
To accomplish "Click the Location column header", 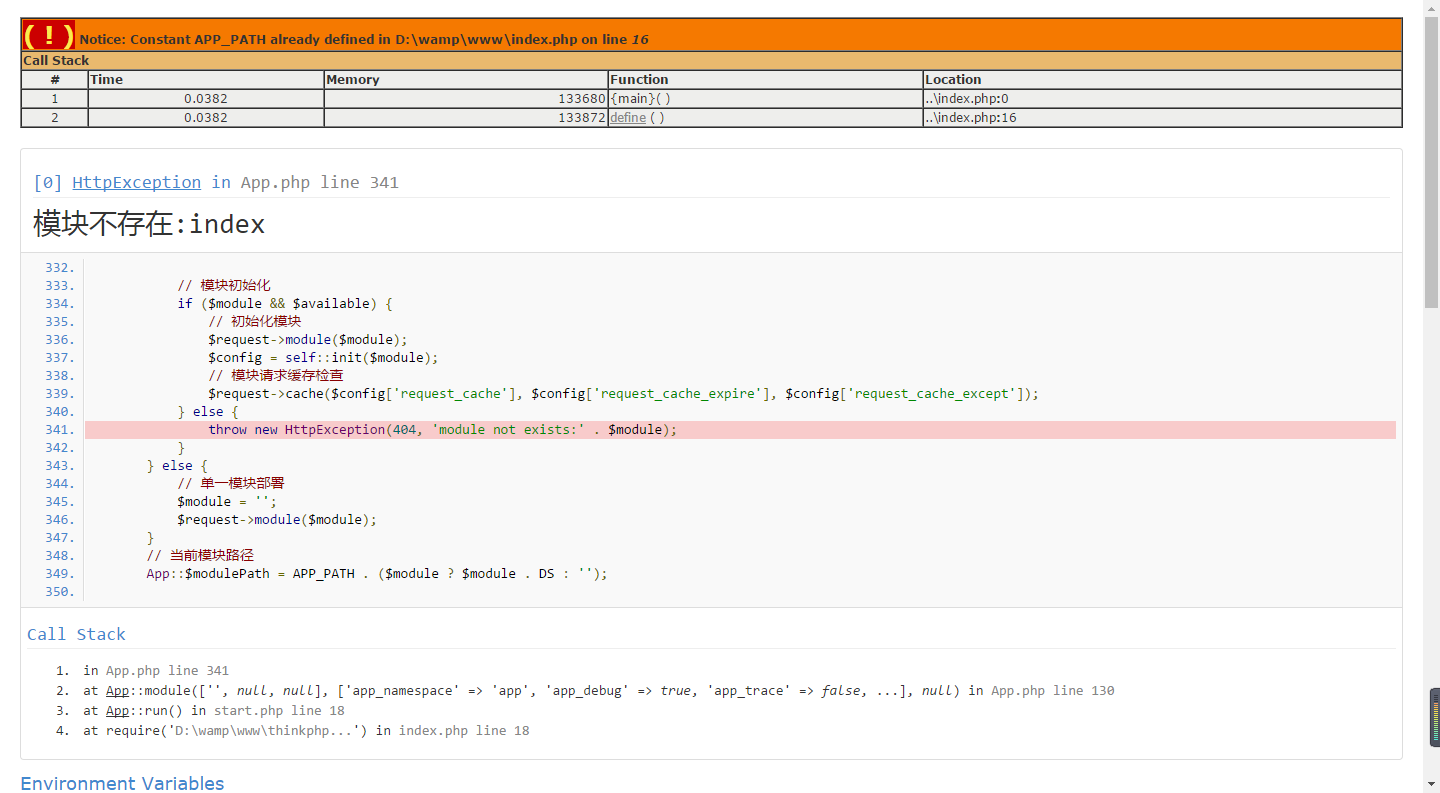I will (953, 80).
